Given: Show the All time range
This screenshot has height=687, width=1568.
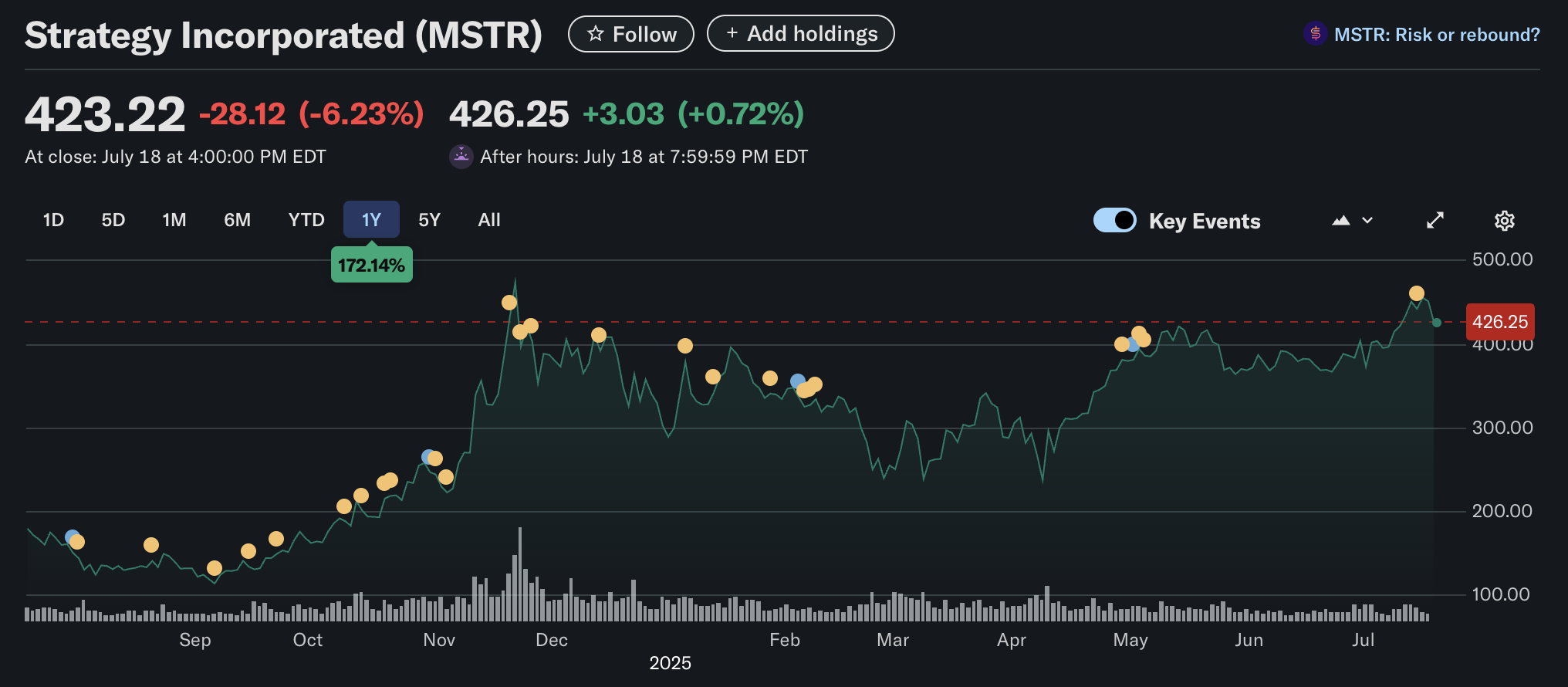Looking at the screenshot, I should pyautogui.click(x=489, y=220).
